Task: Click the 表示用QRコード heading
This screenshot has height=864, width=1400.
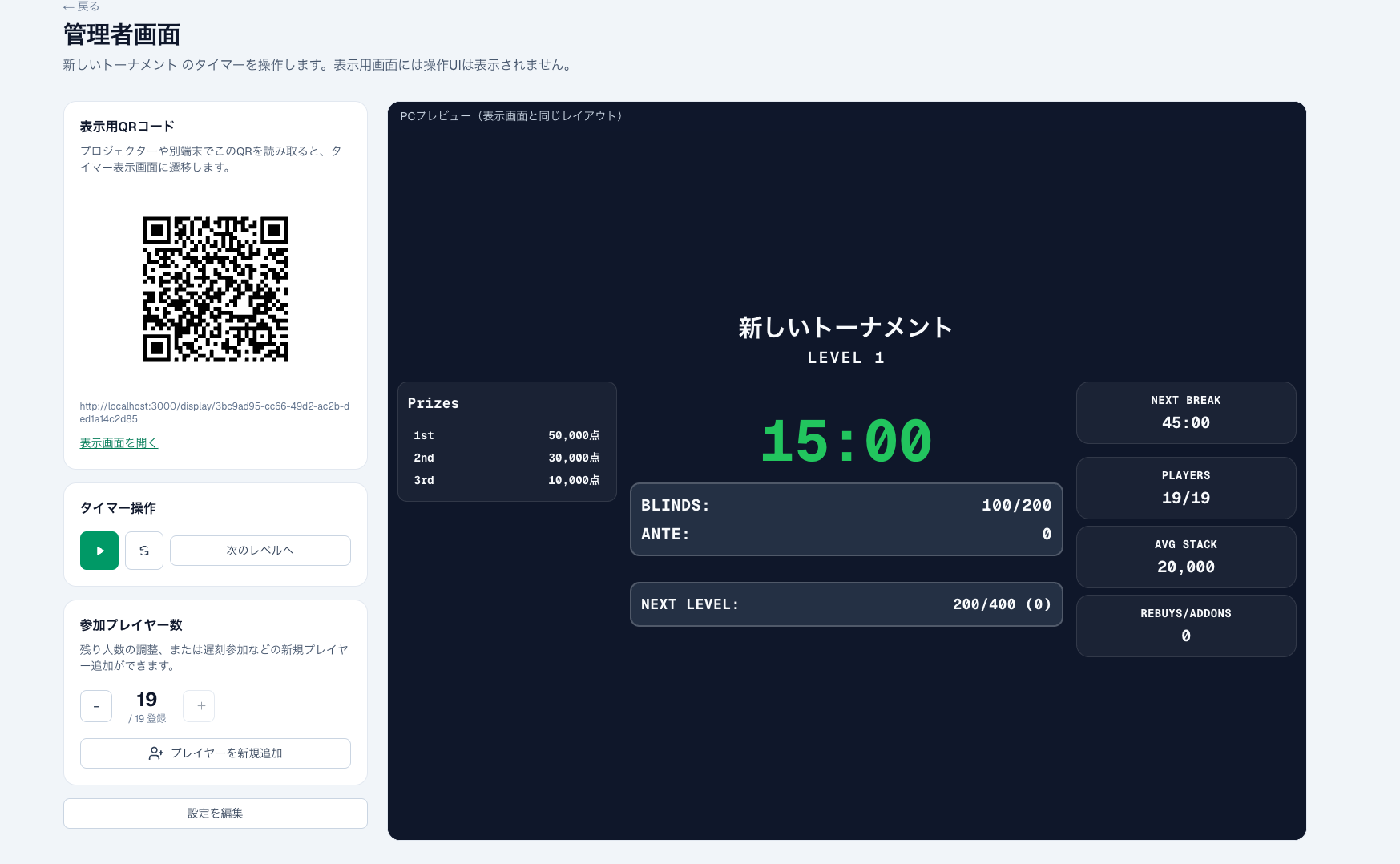Action: pyautogui.click(x=127, y=127)
